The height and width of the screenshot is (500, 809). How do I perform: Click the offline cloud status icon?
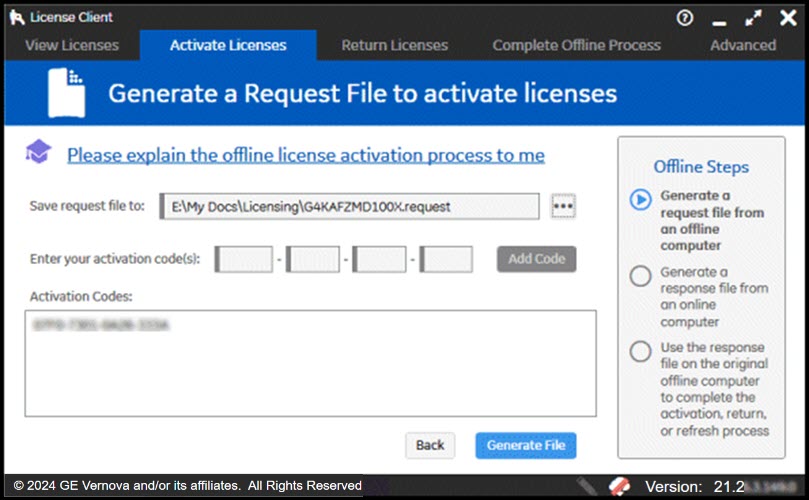tap(619, 486)
